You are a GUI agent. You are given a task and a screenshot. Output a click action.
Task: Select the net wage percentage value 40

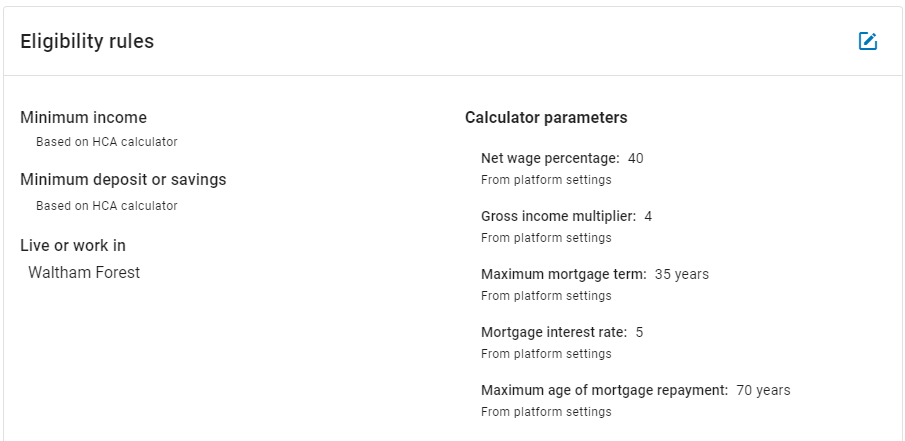point(635,158)
